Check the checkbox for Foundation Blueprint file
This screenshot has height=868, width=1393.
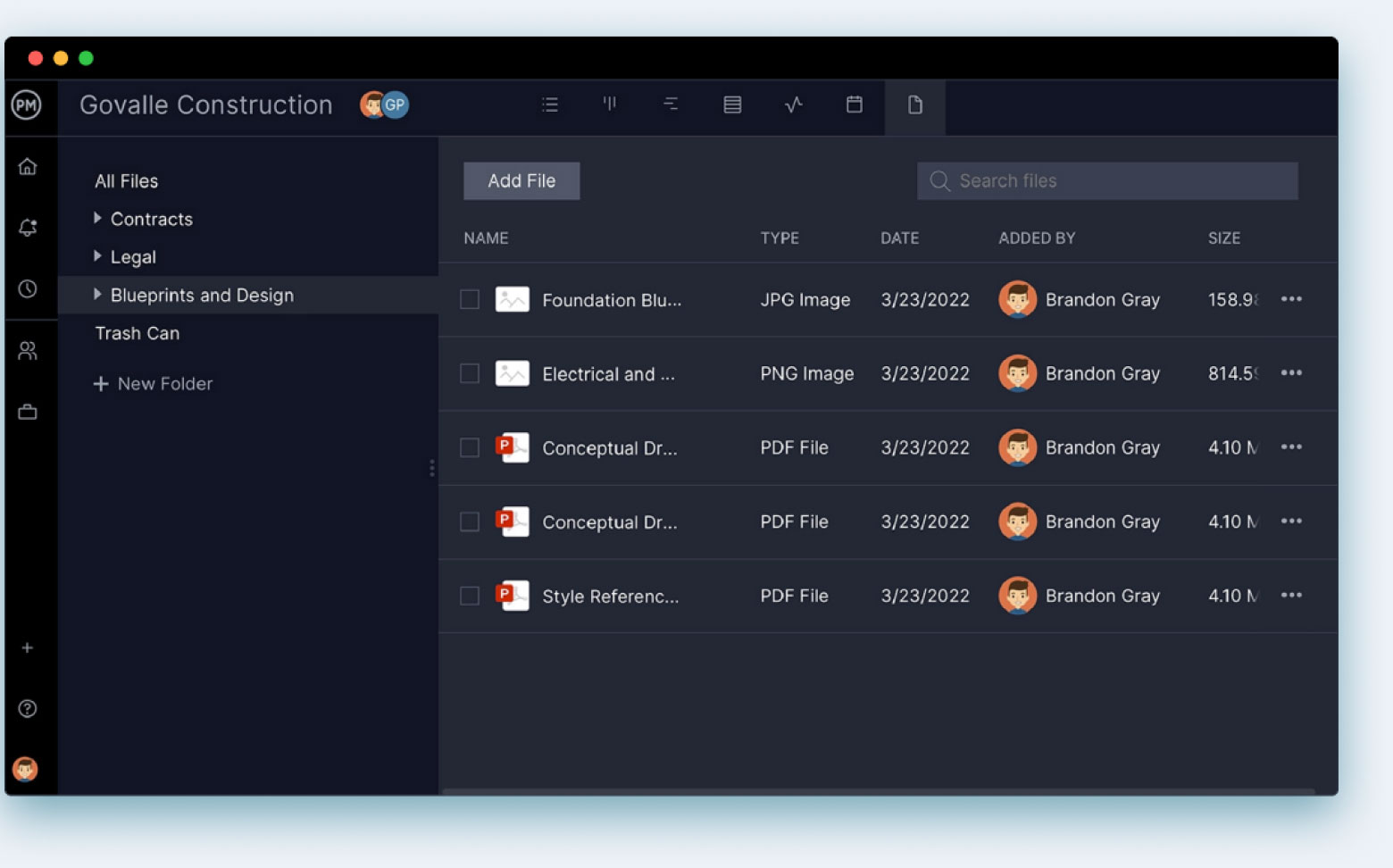coord(470,299)
